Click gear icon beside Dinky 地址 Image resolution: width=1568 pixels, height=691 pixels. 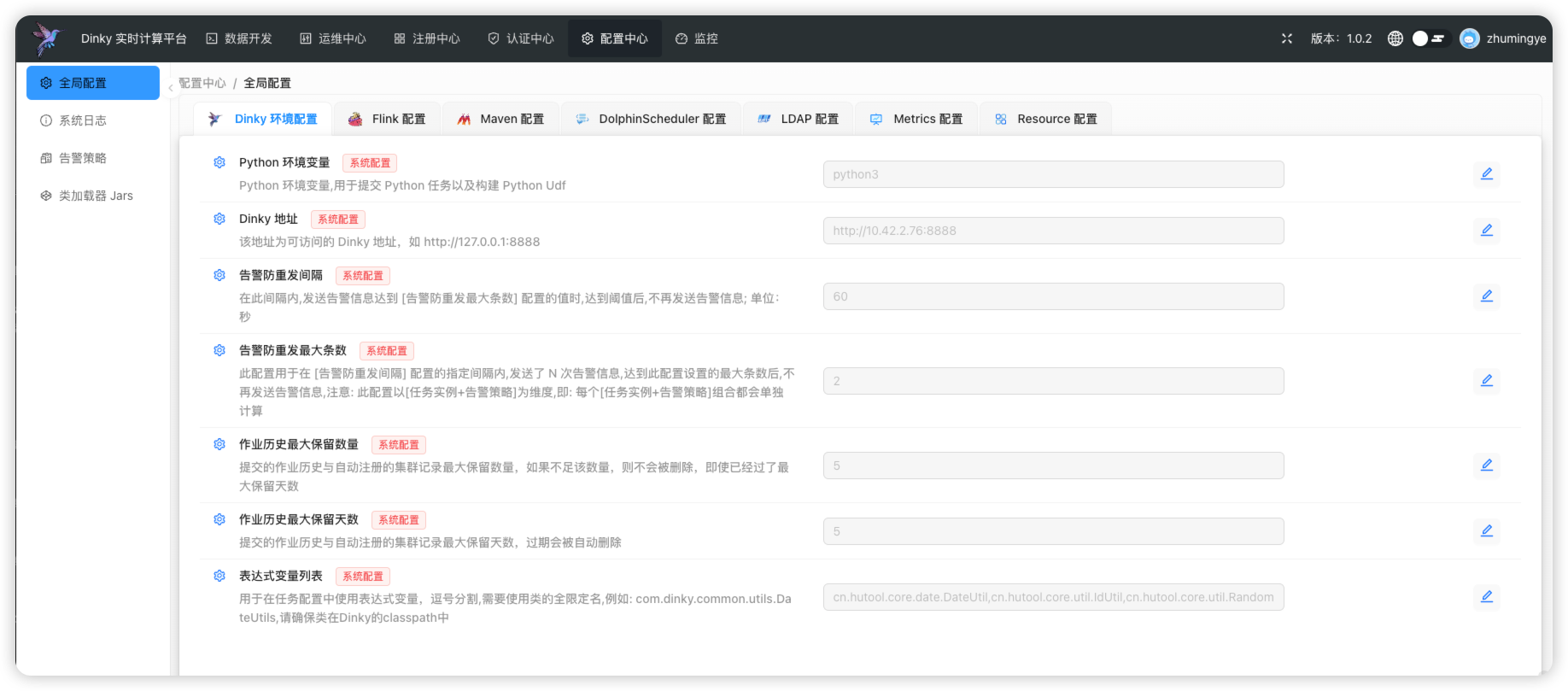(219, 219)
